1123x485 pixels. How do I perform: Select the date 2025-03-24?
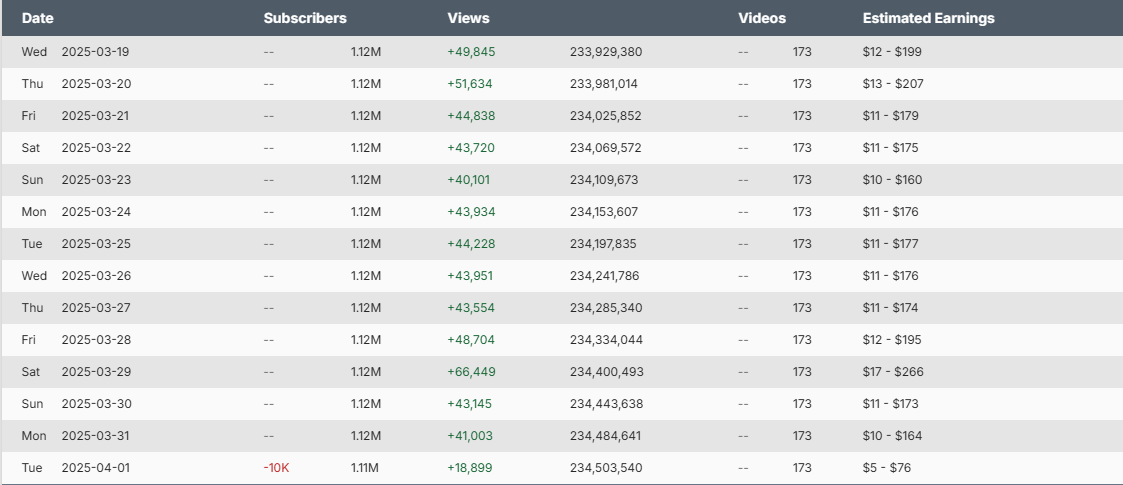coord(97,212)
